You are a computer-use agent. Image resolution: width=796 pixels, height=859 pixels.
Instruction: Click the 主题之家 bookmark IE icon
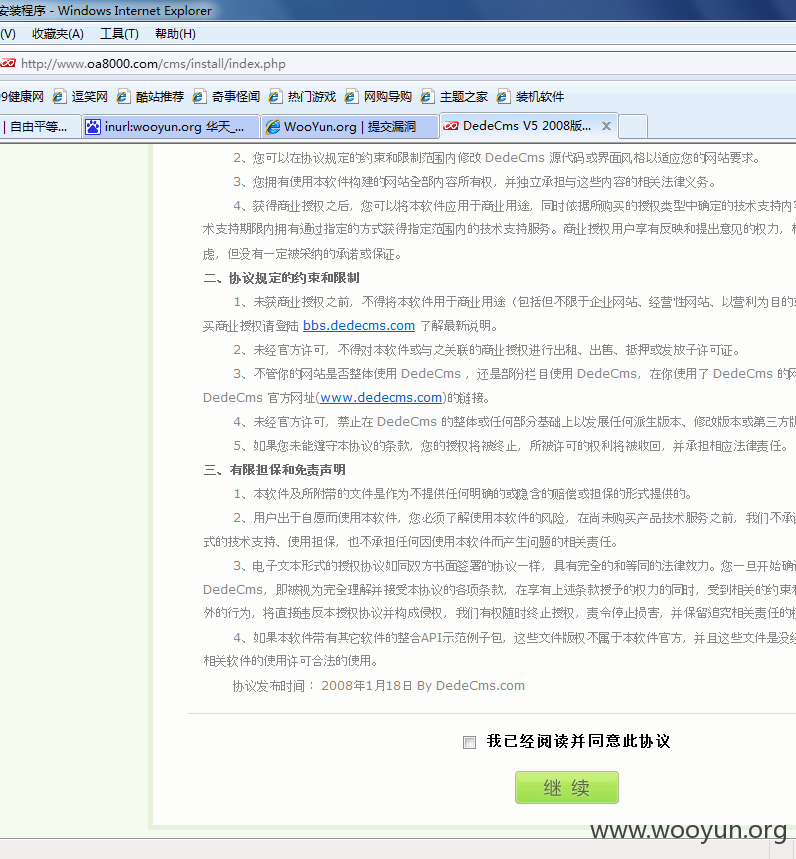pos(428,97)
